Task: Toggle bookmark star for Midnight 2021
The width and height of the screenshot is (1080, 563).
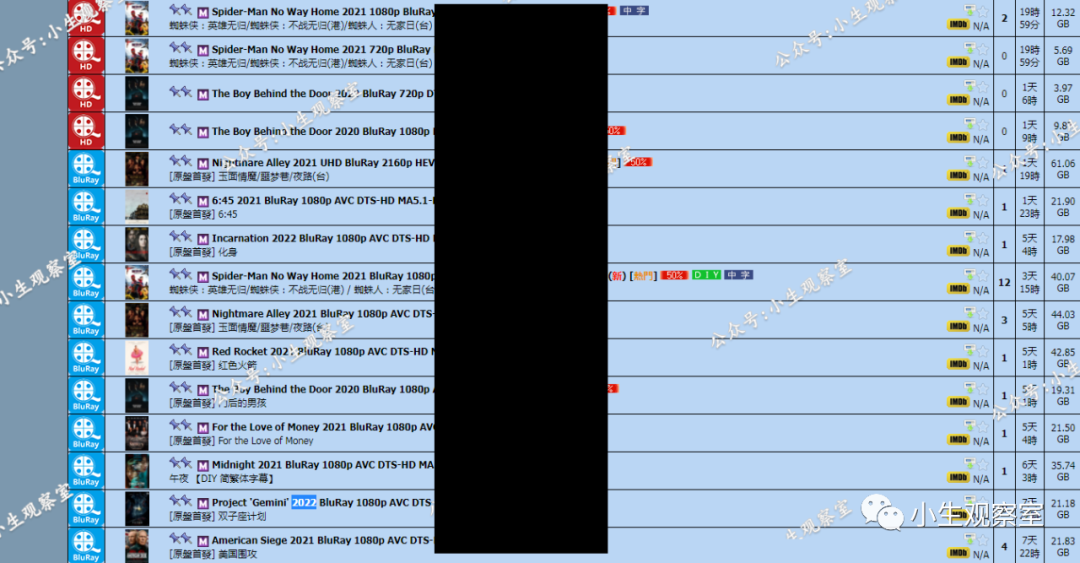Action: [x=983, y=464]
